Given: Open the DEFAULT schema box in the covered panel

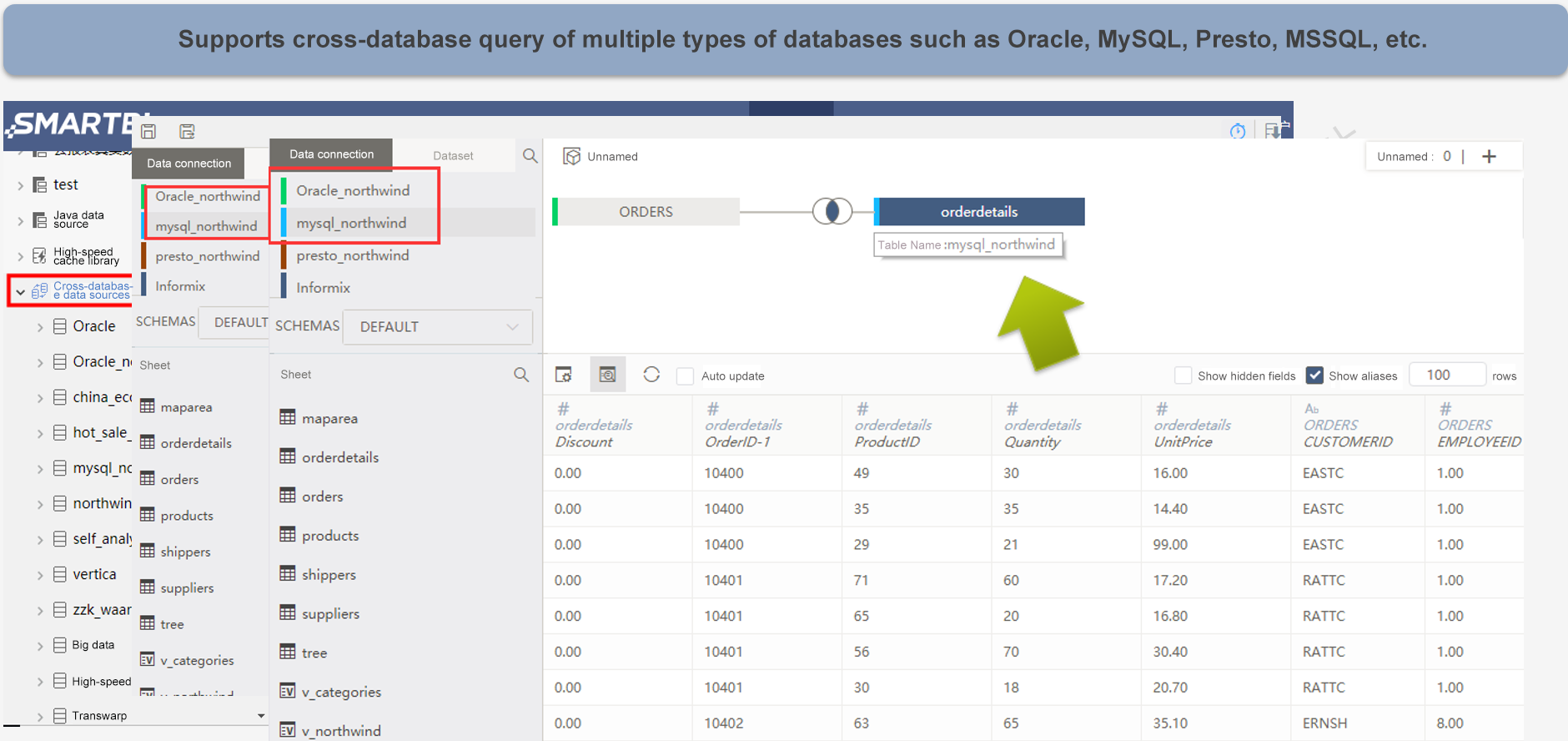Looking at the screenshot, I should (x=234, y=322).
